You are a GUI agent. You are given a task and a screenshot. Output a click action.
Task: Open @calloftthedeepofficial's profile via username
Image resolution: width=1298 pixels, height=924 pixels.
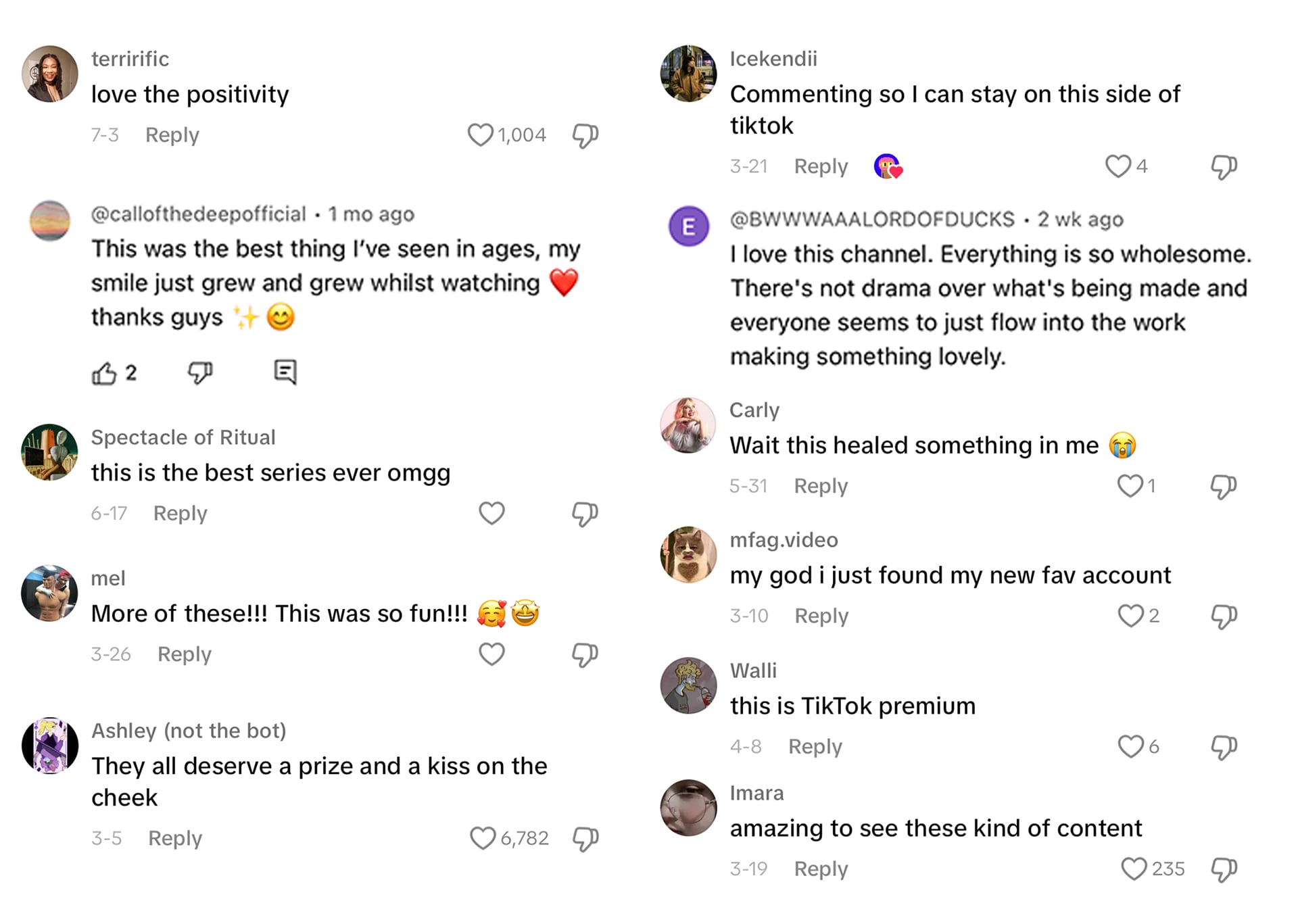click(x=198, y=213)
